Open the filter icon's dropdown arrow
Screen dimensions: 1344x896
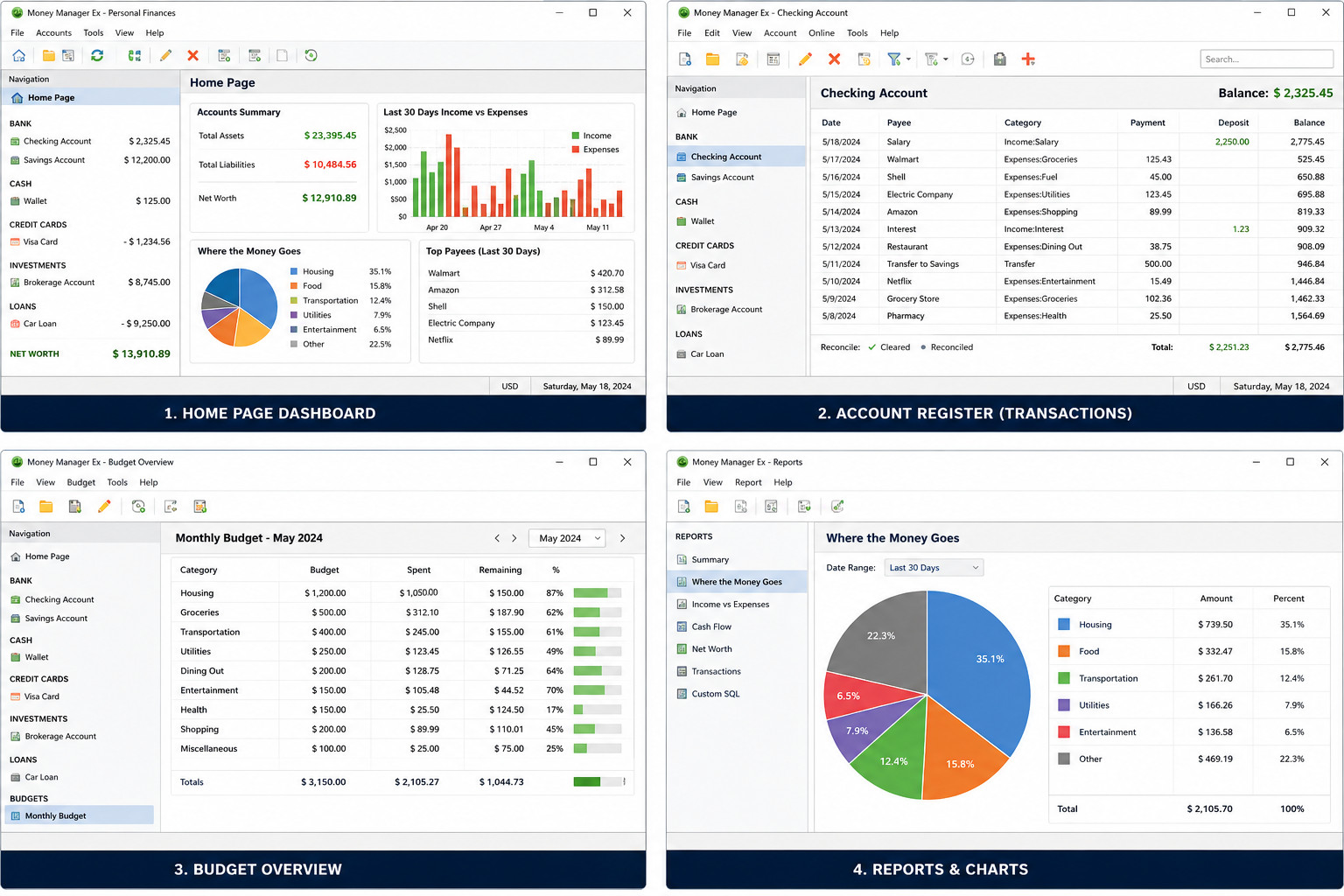(x=908, y=59)
